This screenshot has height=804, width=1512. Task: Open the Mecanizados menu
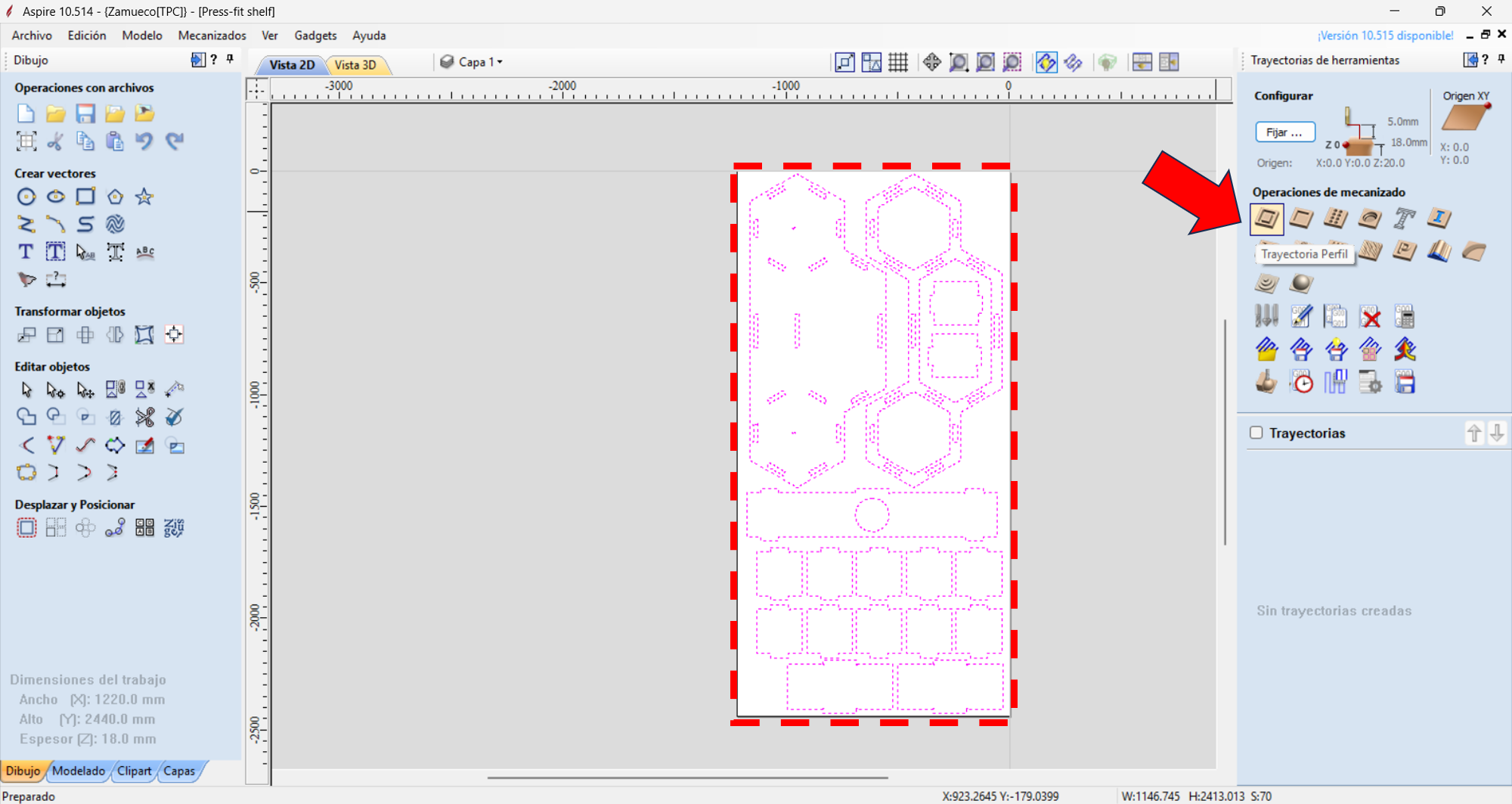point(212,36)
